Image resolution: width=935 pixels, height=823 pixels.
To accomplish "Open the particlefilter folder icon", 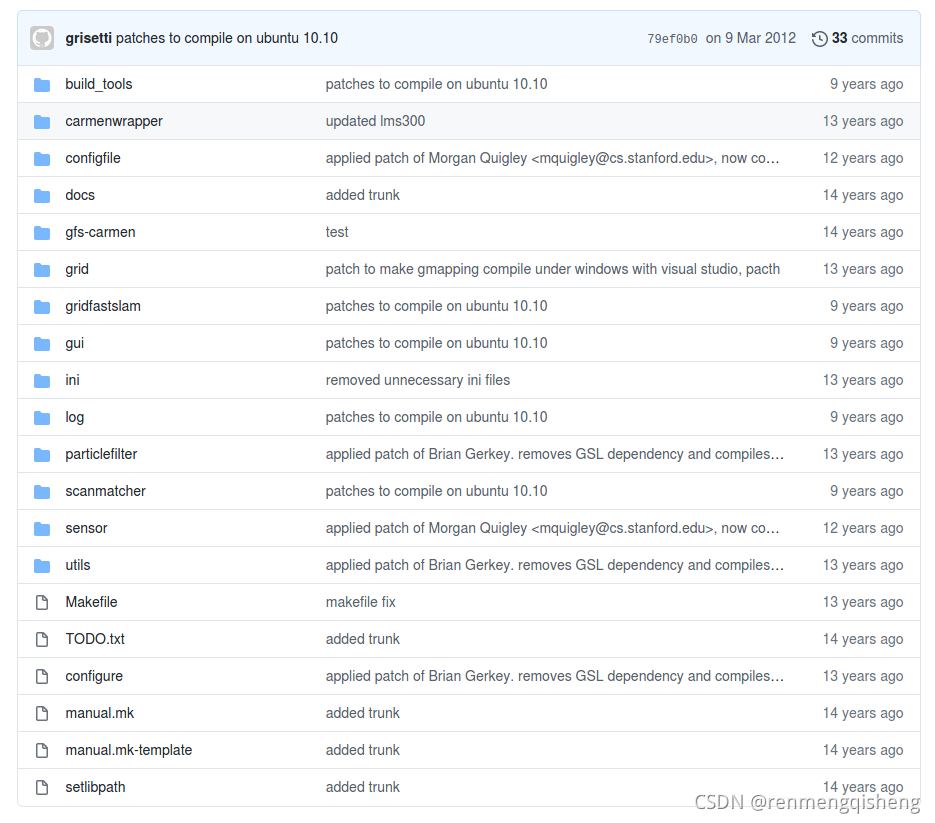I will coord(41,454).
